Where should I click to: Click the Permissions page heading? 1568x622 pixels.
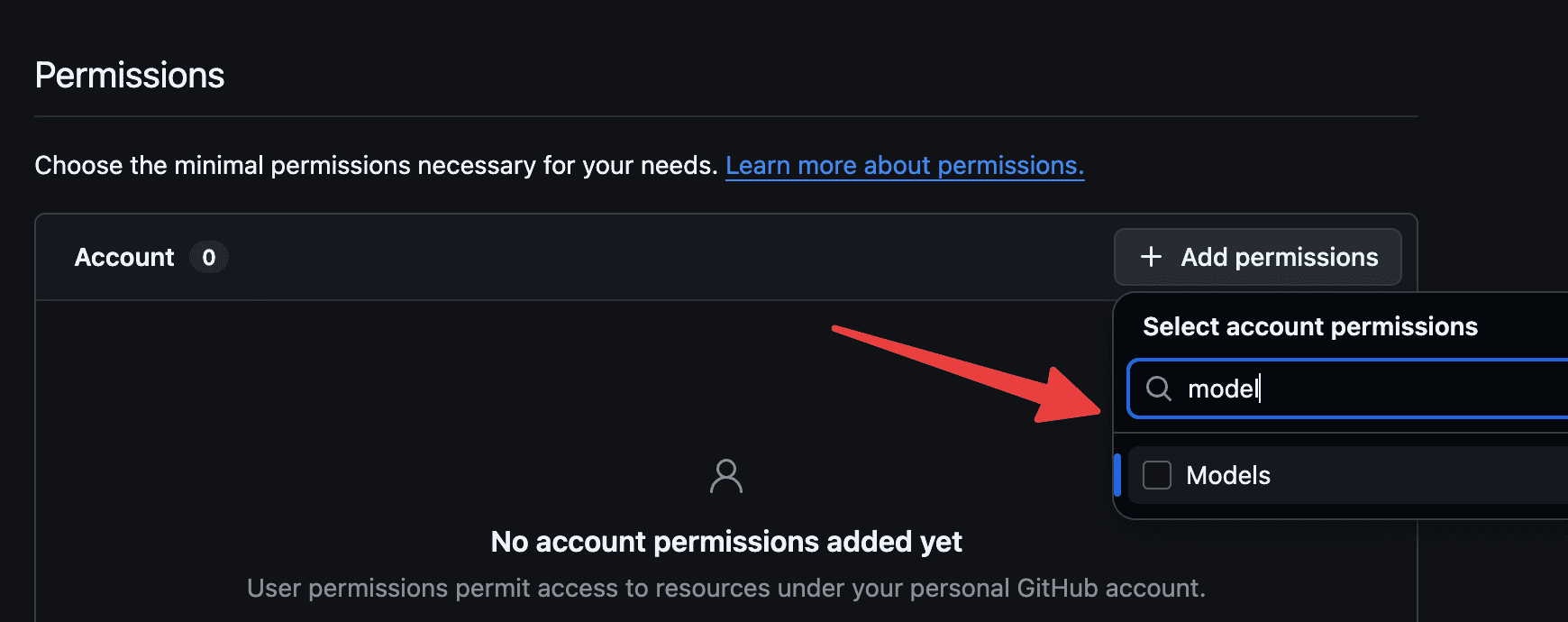(130, 76)
